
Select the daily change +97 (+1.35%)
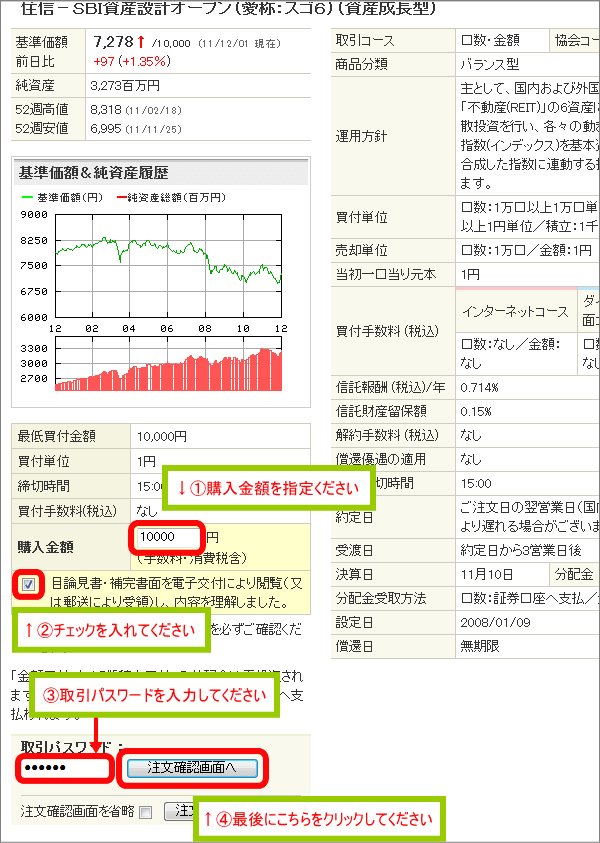(x=132, y=61)
